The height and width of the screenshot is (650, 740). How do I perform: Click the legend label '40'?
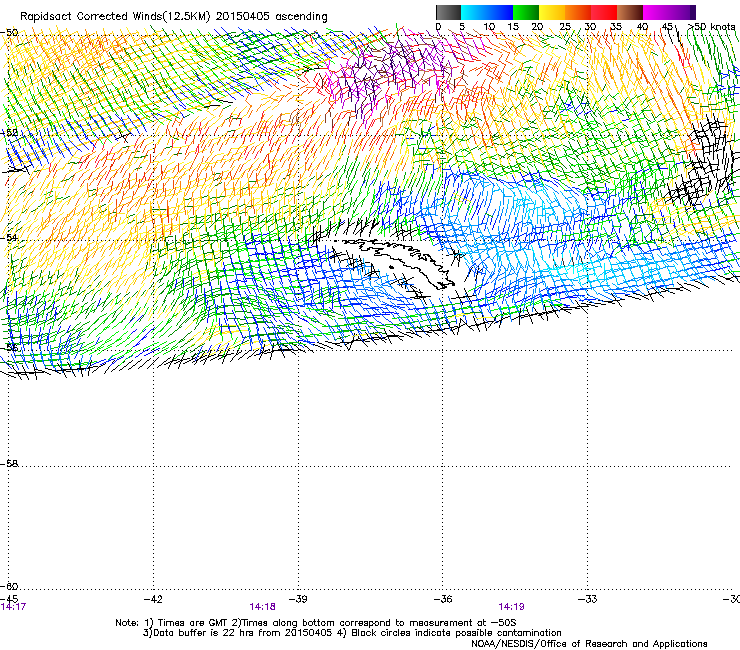click(642, 27)
